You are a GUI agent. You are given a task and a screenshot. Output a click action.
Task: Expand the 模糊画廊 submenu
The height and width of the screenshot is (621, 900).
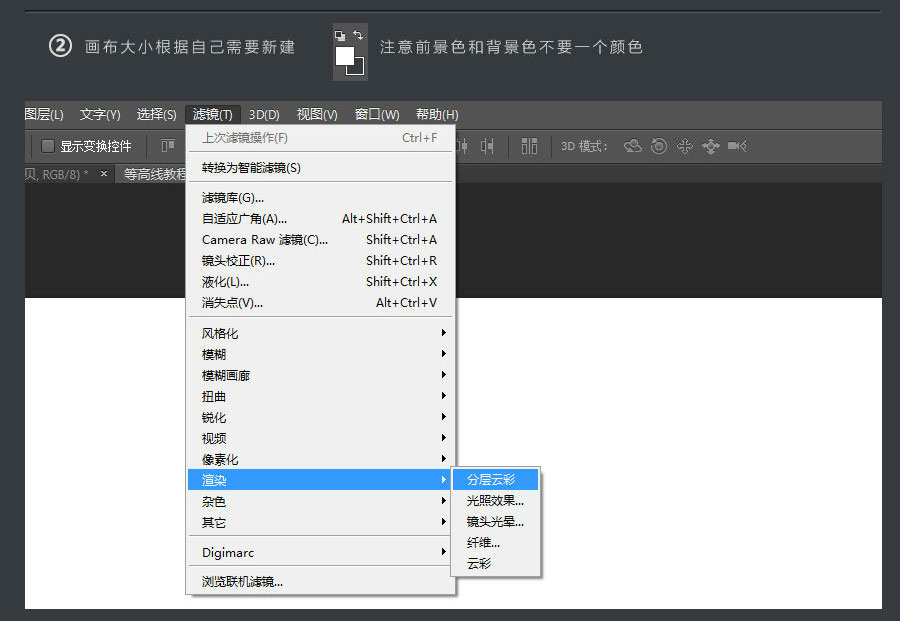point(320,375)
